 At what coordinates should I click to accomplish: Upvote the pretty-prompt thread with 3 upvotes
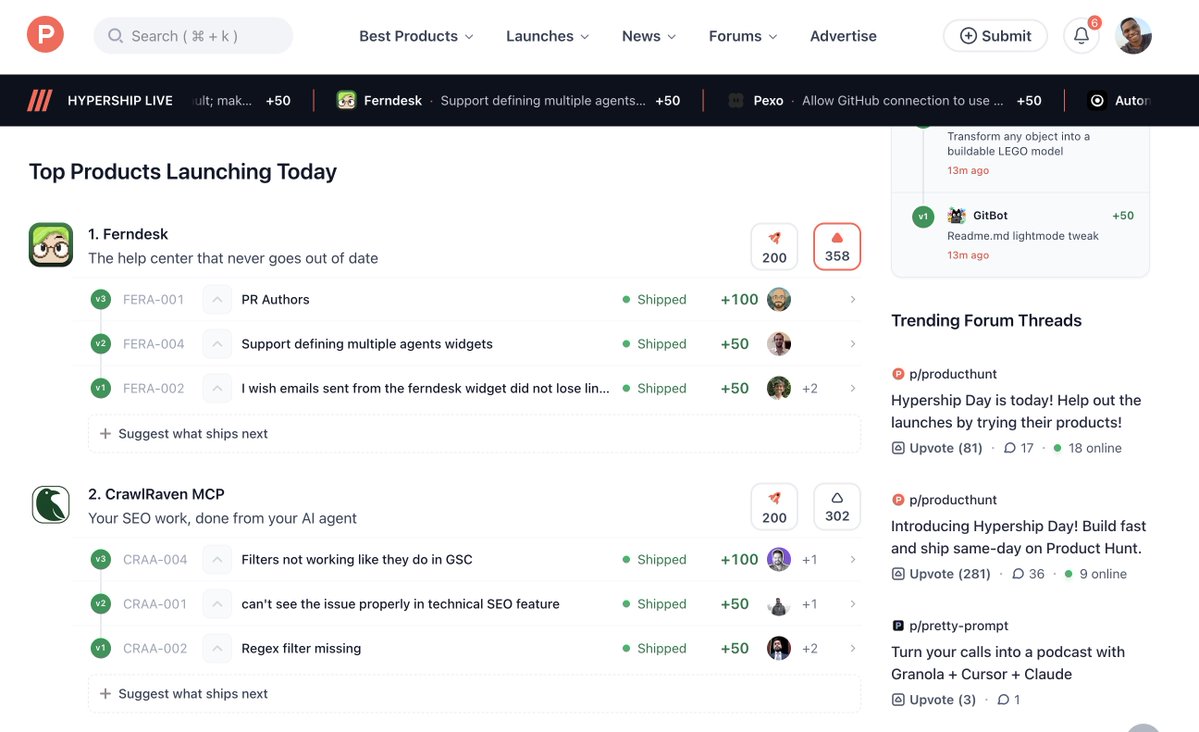click(x=934, y=700)
